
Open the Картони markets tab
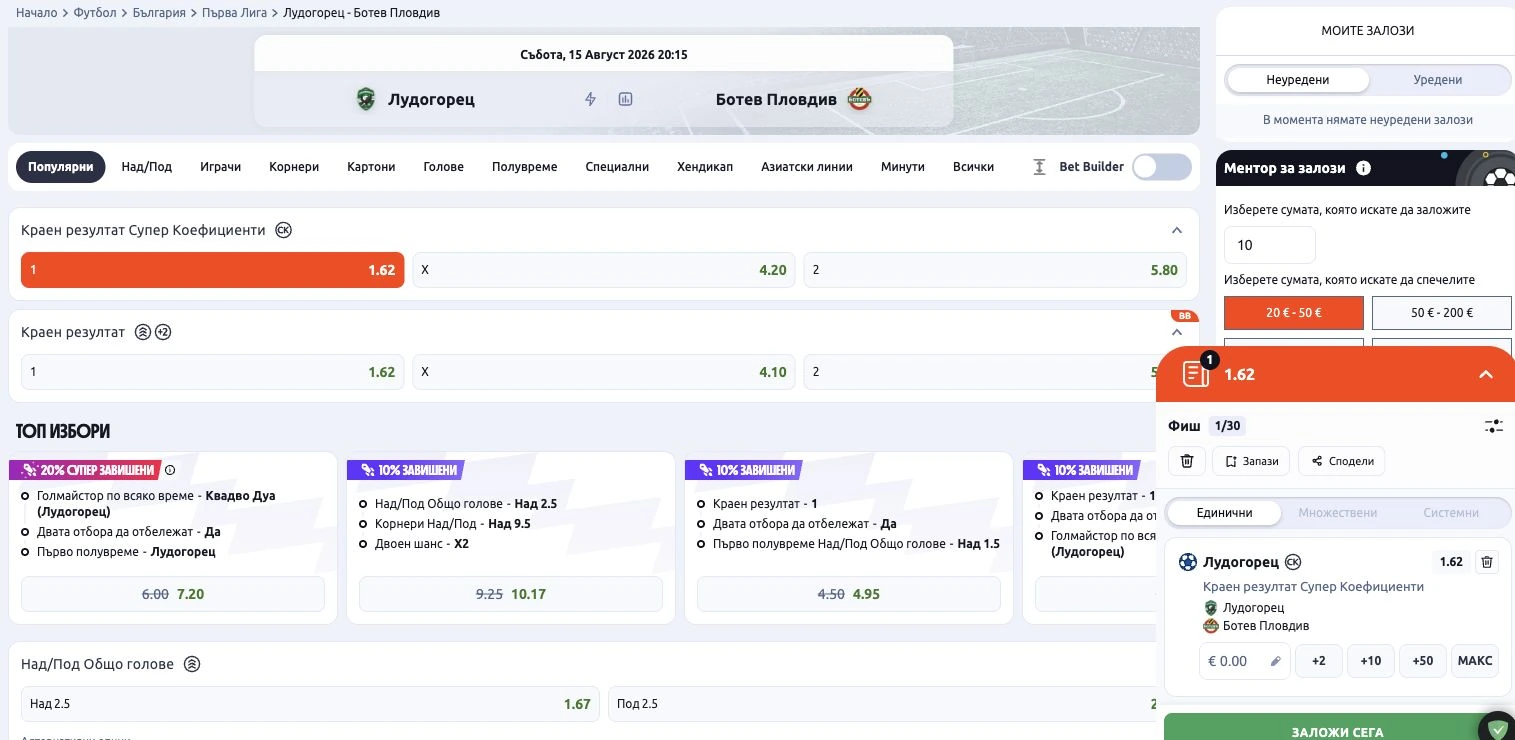tap(371, 167)
